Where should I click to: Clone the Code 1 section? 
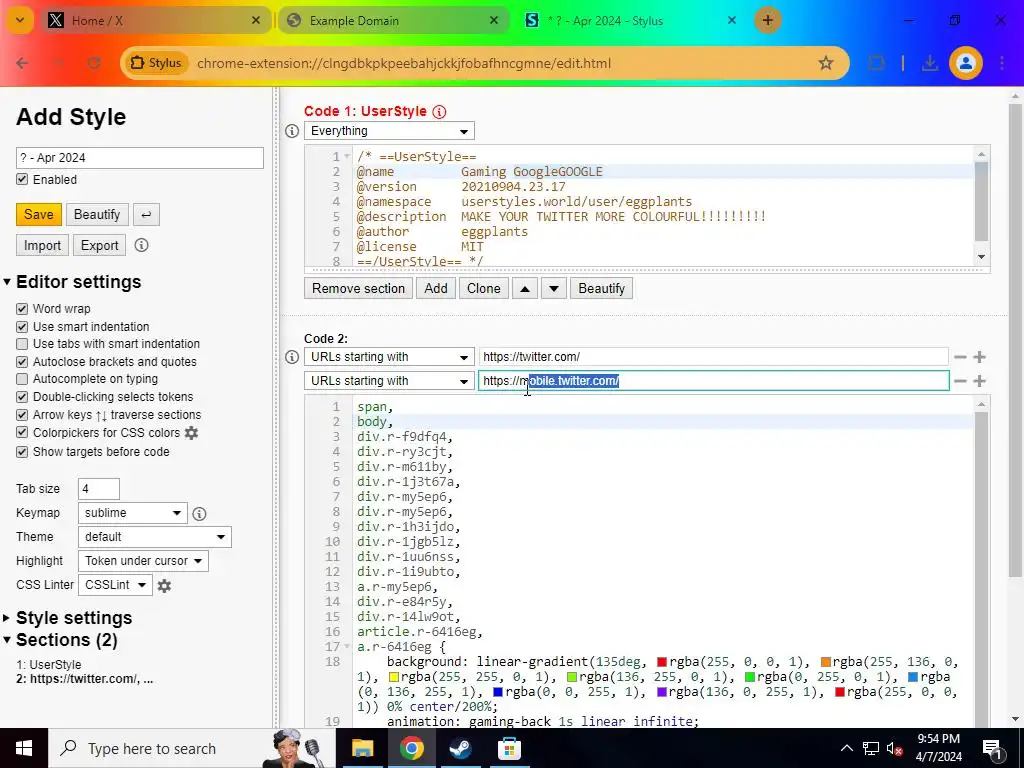[x=484, y=289]
